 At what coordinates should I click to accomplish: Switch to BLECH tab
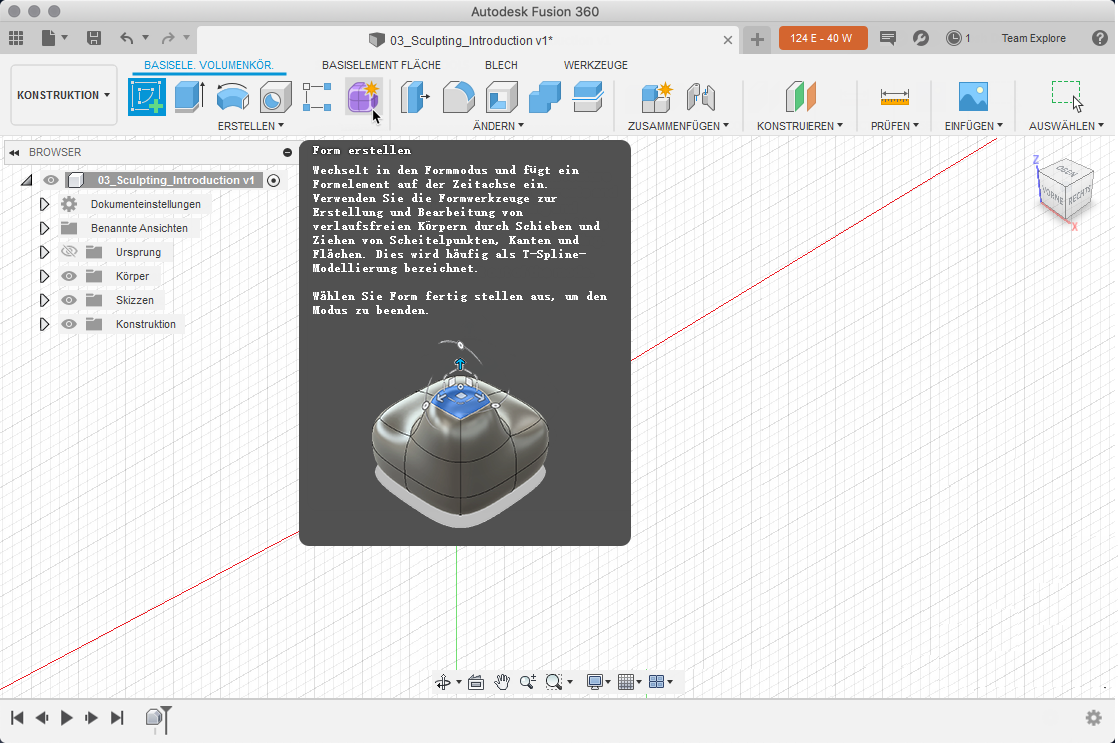click(501, 65)
